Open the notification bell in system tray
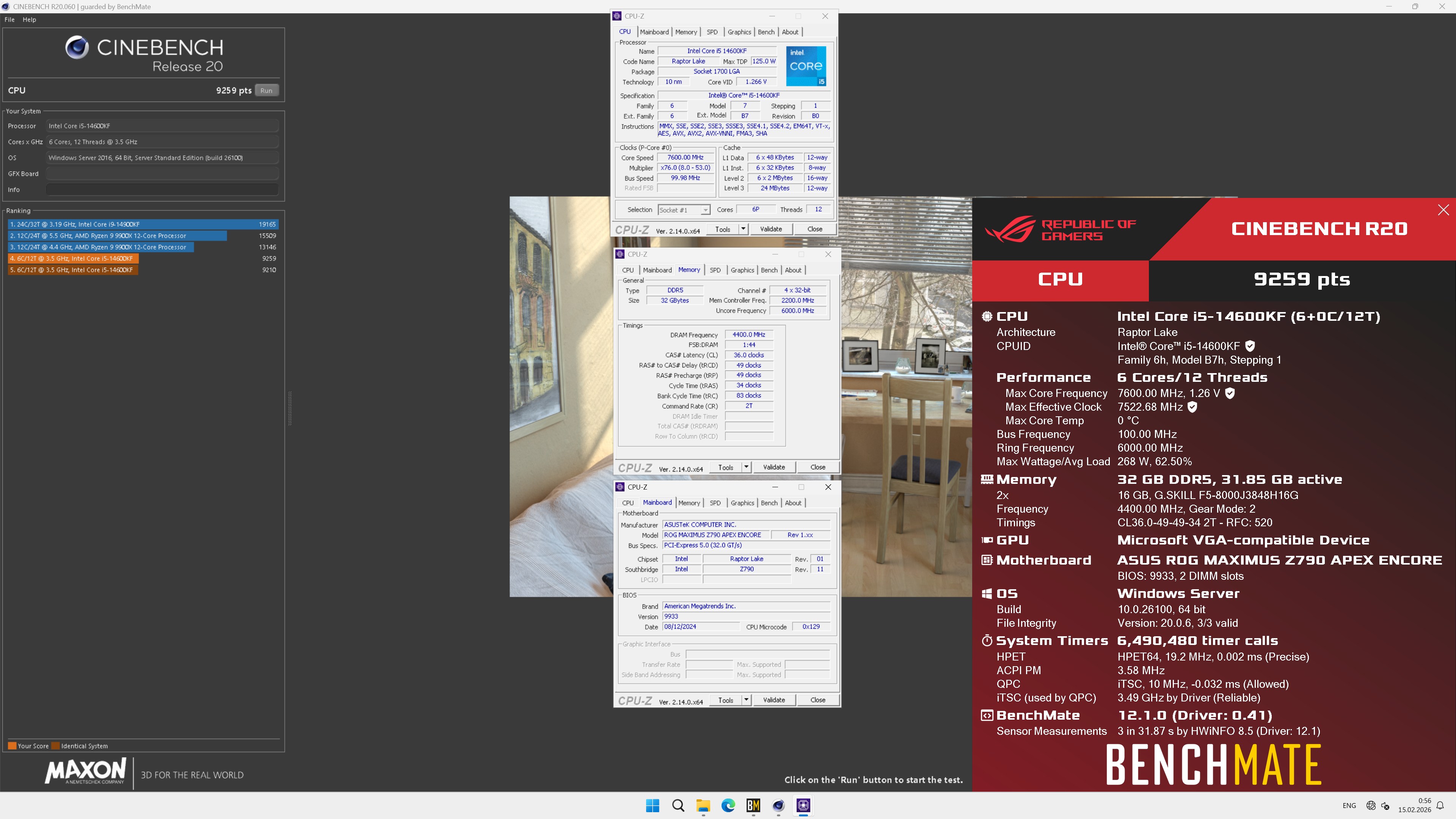 point(1441,805)
